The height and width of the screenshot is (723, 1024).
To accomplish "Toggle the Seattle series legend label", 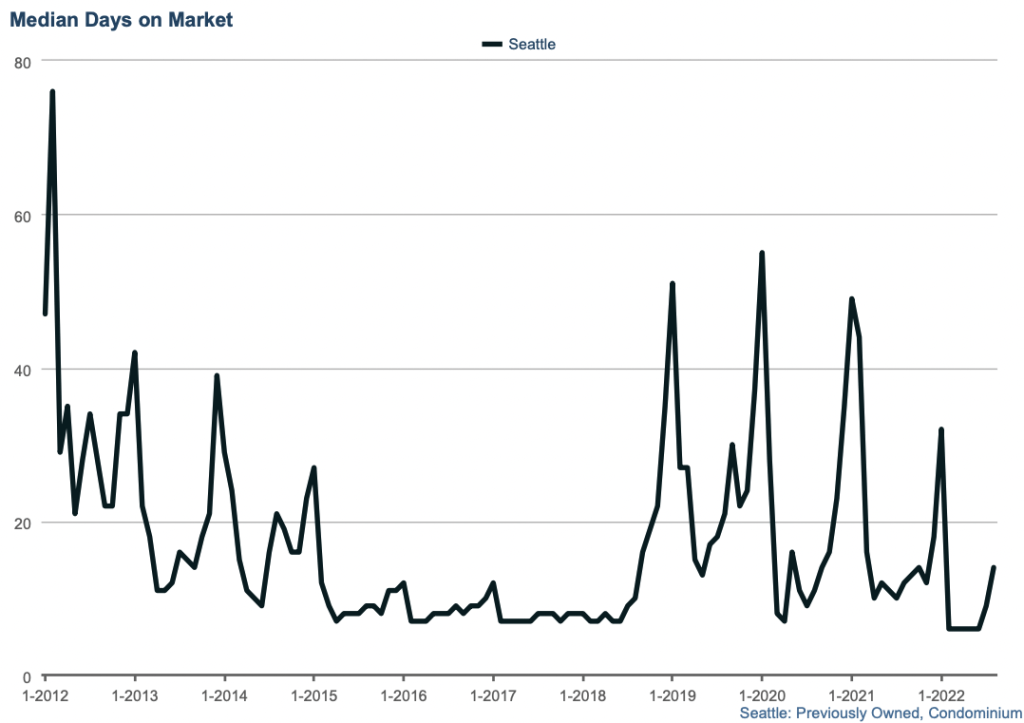I will tap(531, 44).
